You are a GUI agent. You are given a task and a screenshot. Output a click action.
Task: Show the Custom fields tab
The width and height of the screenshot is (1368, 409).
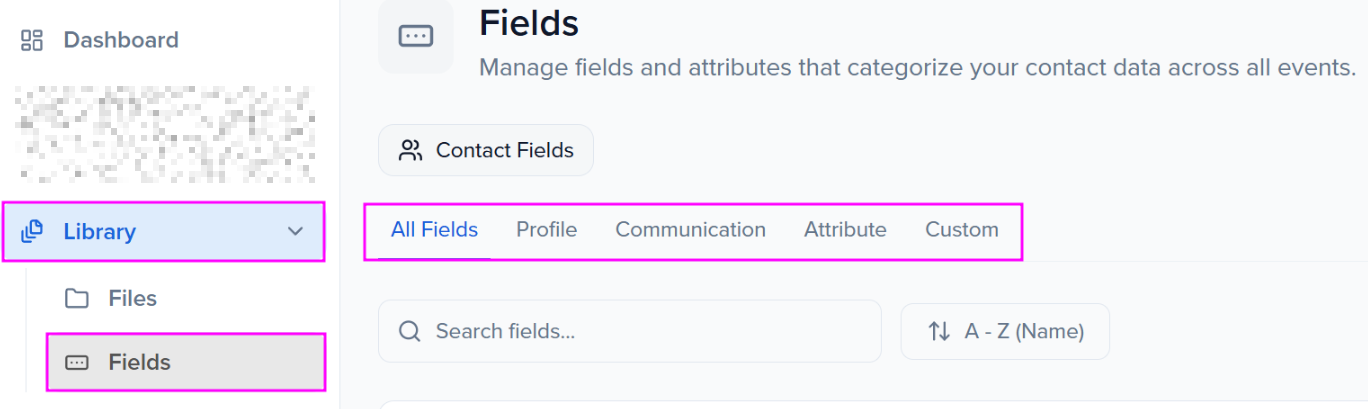(x=961, y=230)
